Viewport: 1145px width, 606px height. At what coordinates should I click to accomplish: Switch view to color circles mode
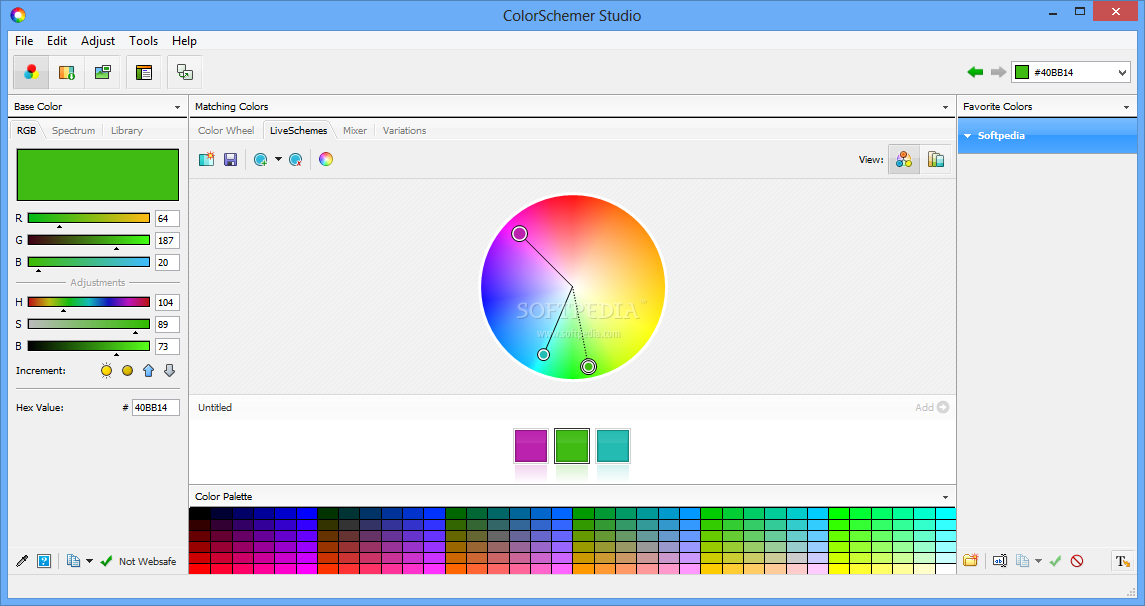point(904,159)
